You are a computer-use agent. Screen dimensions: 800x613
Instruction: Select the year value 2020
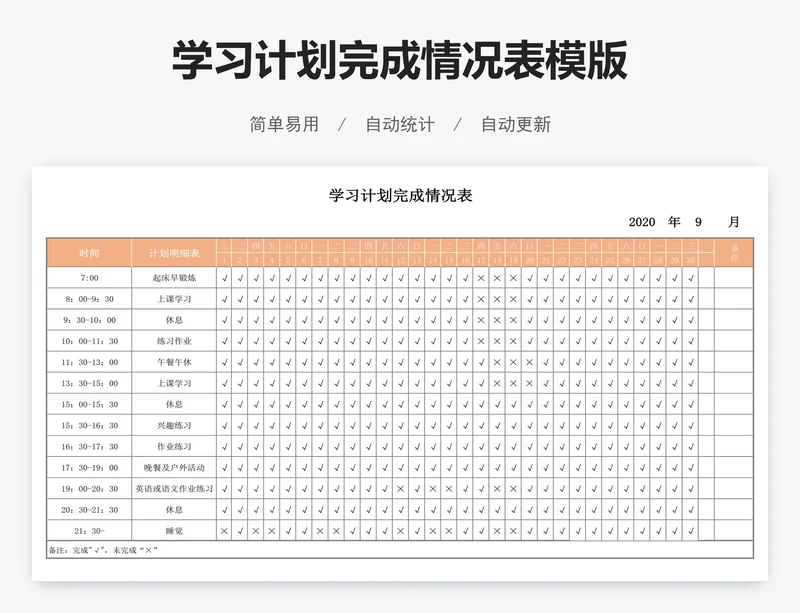coord(642,222)
